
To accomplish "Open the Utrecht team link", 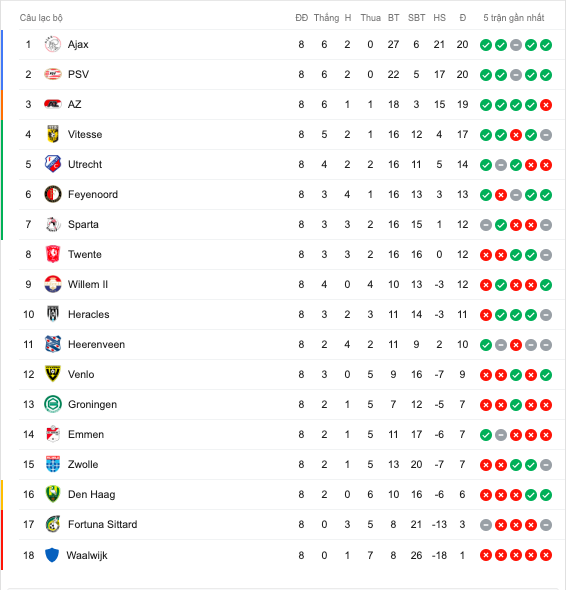I will 85,164.
